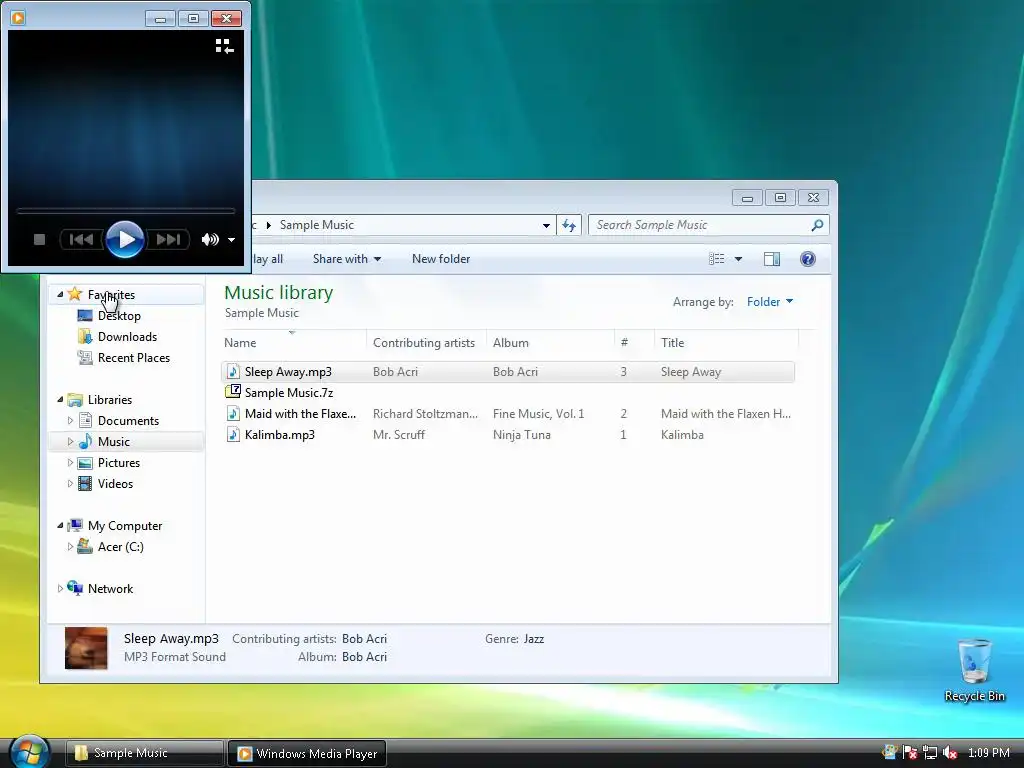Select the Libraries node
Screen dimensions: 1024x768
[x=110, y=400]
